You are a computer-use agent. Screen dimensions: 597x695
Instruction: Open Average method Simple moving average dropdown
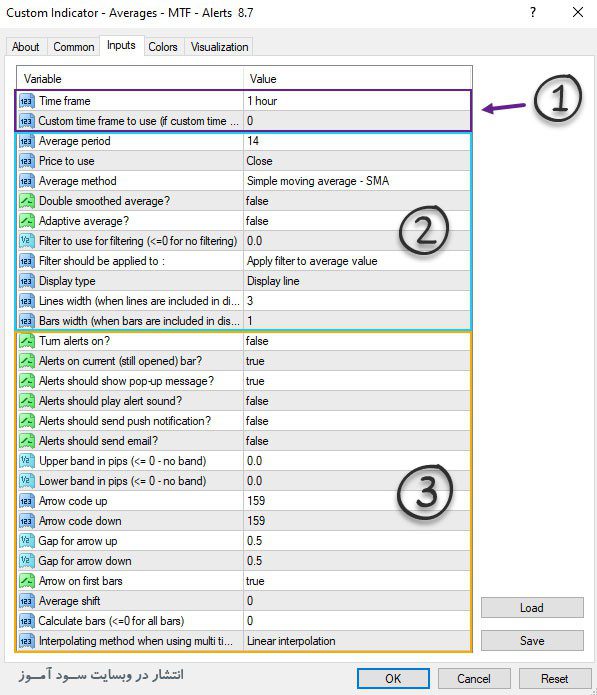tap(357, 181)
